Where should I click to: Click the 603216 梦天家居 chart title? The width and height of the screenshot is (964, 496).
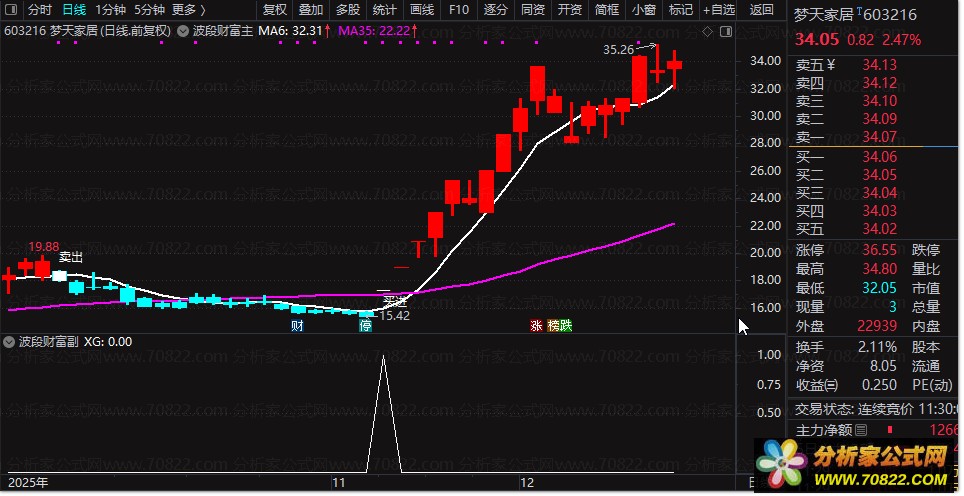click(87, 31)
